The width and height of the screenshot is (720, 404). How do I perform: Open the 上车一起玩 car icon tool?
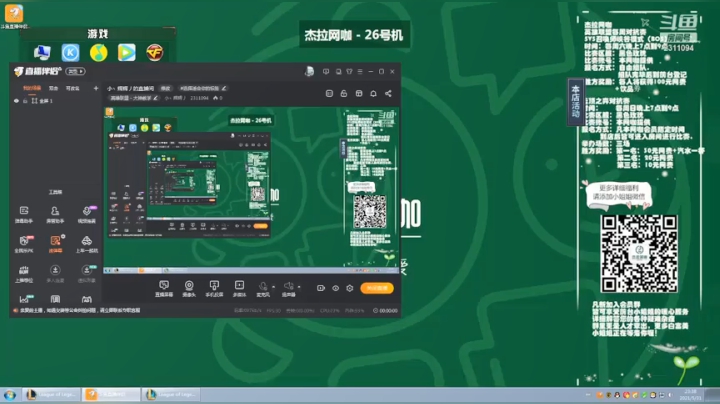tap(86, 244)
